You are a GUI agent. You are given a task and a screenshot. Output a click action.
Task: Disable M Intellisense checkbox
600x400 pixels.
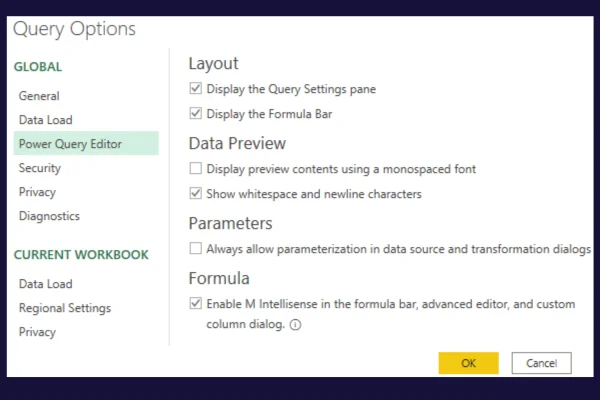click(196, 303)
